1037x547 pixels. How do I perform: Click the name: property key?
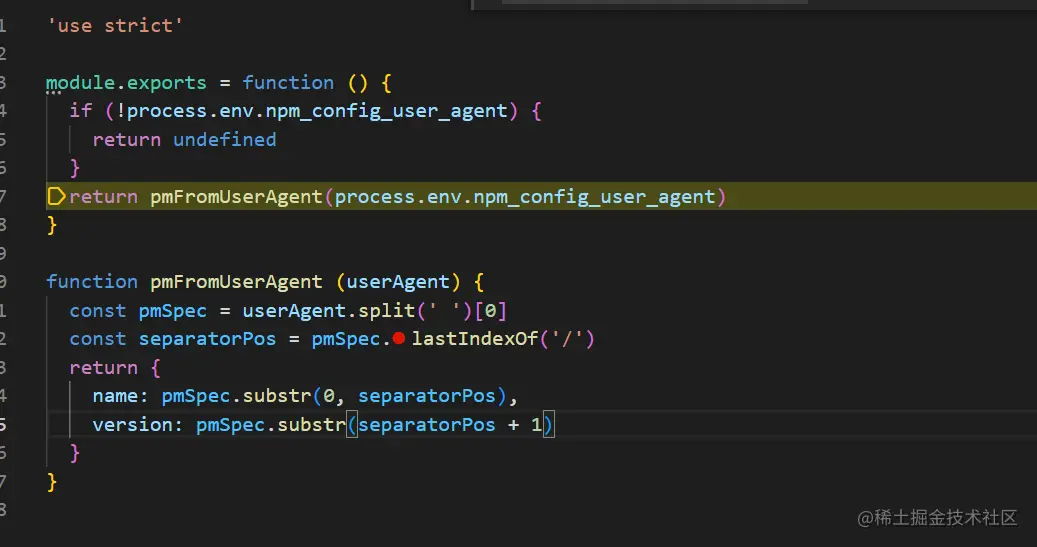click(x=121, y=396)
